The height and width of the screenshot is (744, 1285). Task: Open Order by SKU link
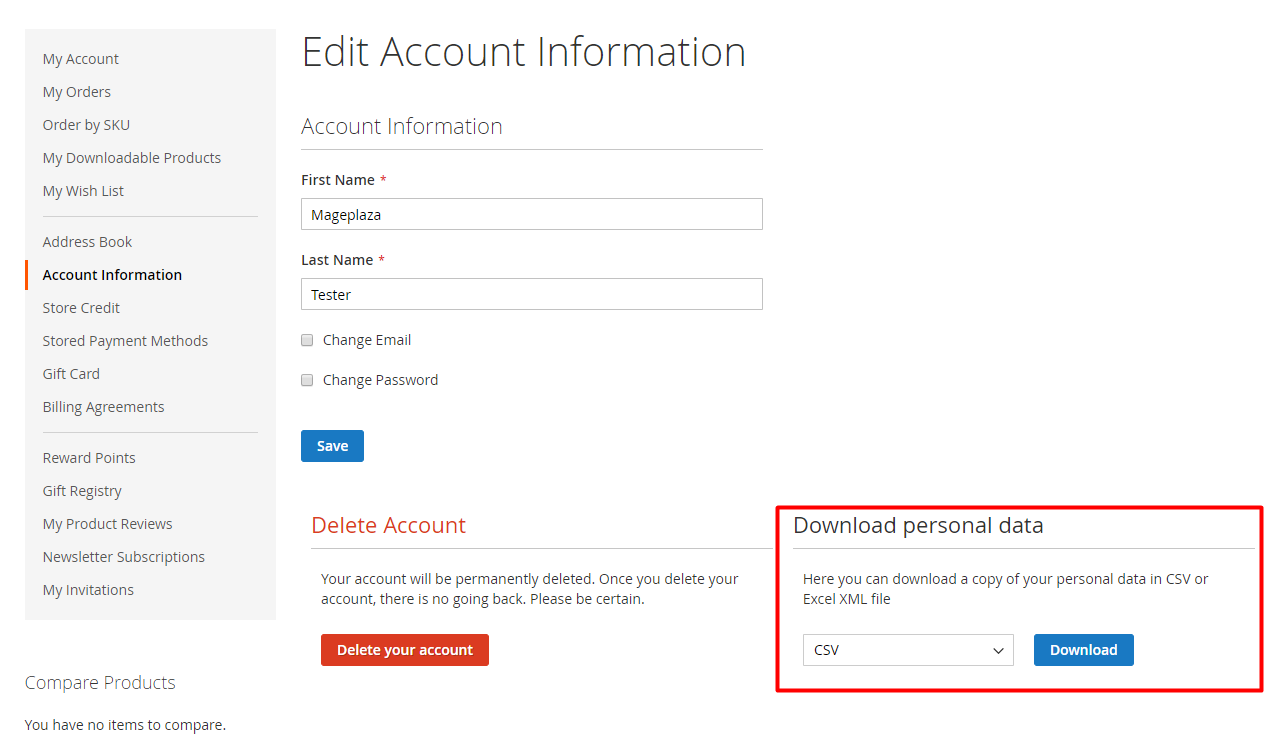pos(86,125)
